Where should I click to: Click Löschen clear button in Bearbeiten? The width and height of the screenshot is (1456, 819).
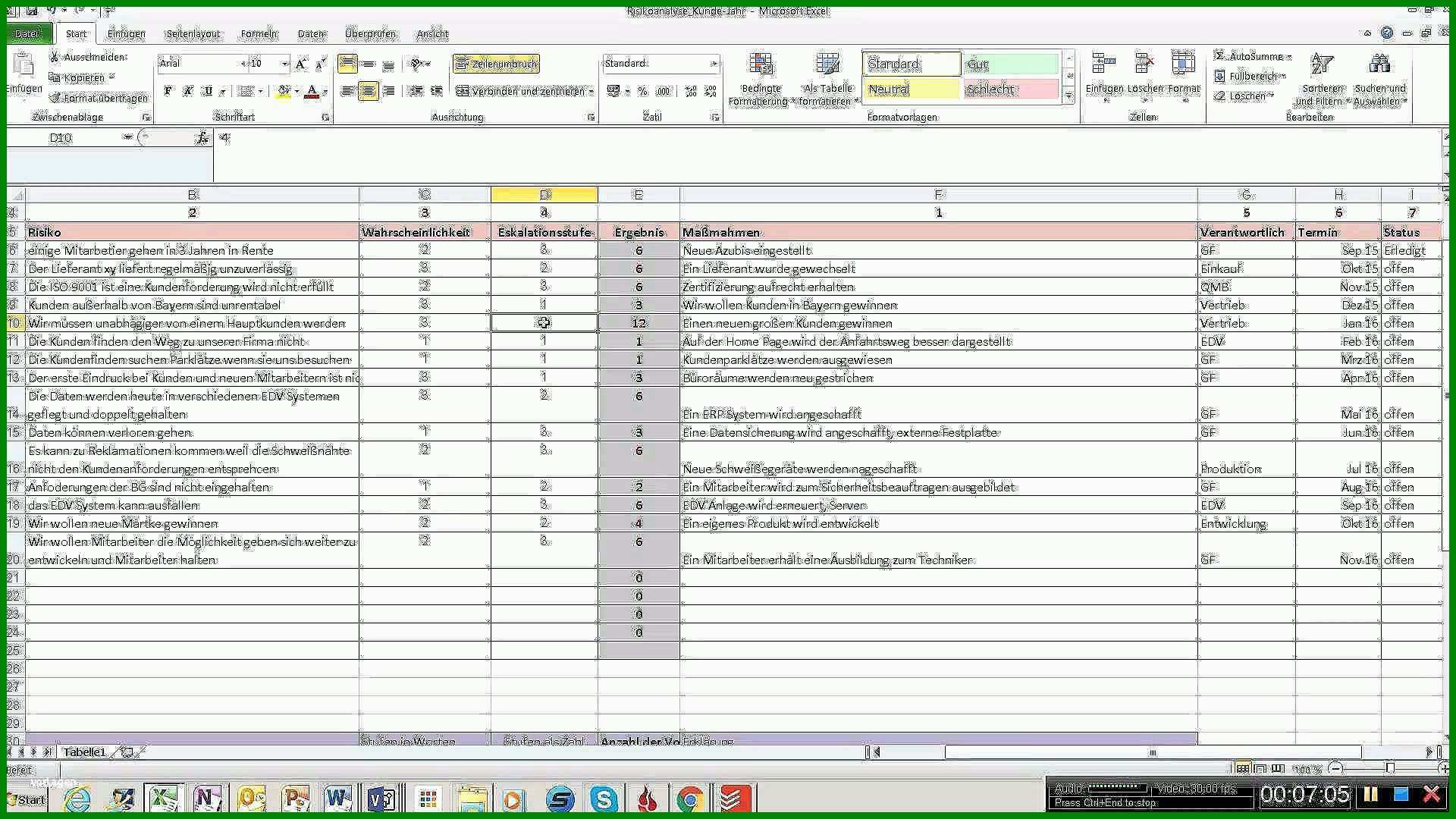1244,96
